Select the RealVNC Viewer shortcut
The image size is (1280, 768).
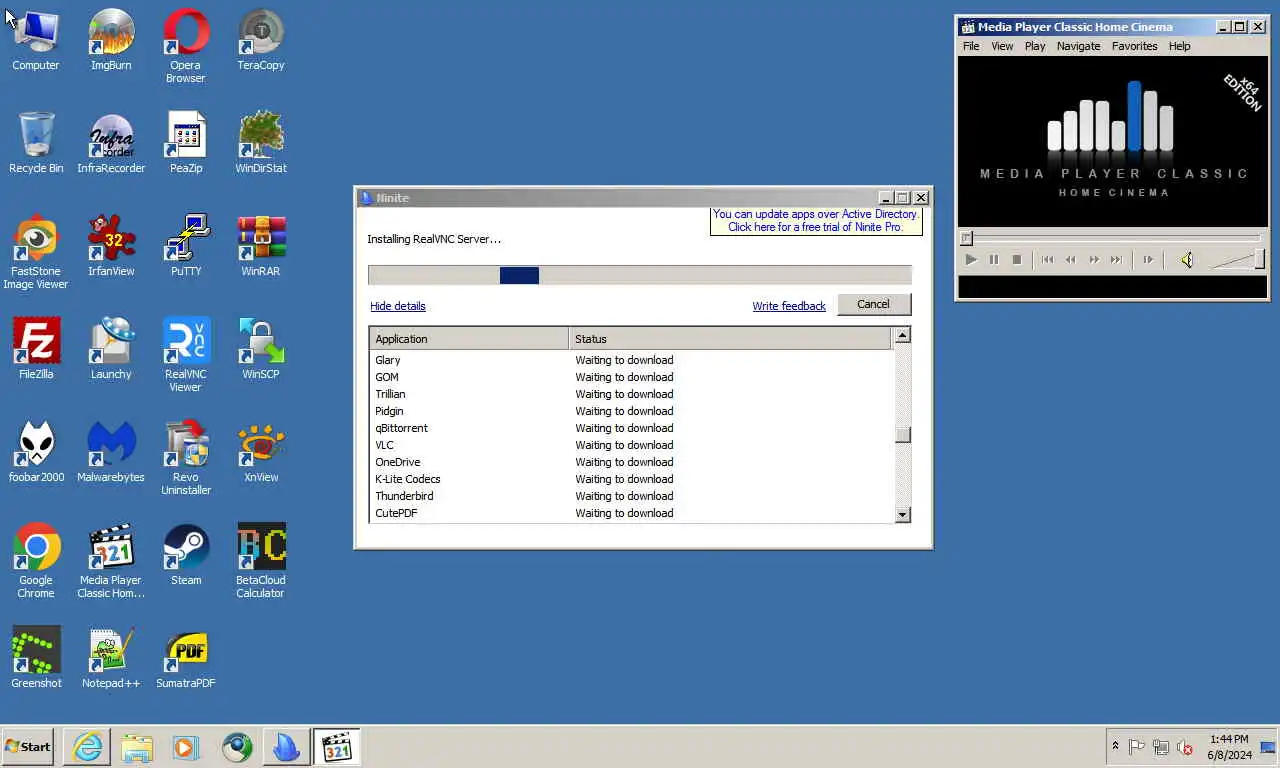[x=186, y=355]
